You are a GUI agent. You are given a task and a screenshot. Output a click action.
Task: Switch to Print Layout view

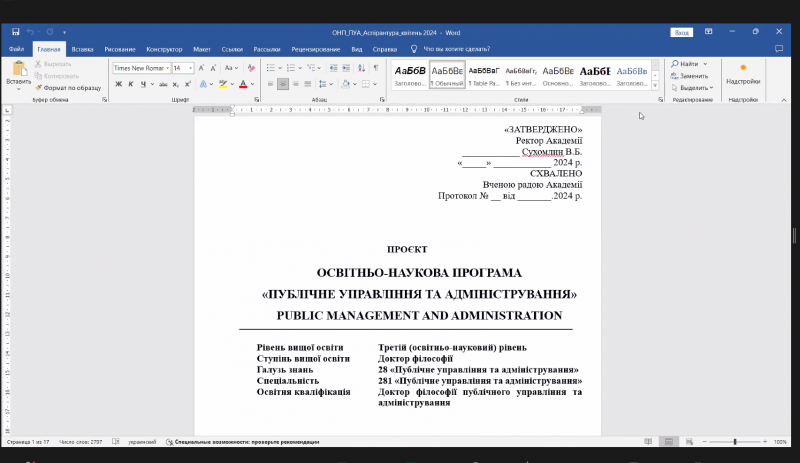pyautogui.click(x=668, y=442)
